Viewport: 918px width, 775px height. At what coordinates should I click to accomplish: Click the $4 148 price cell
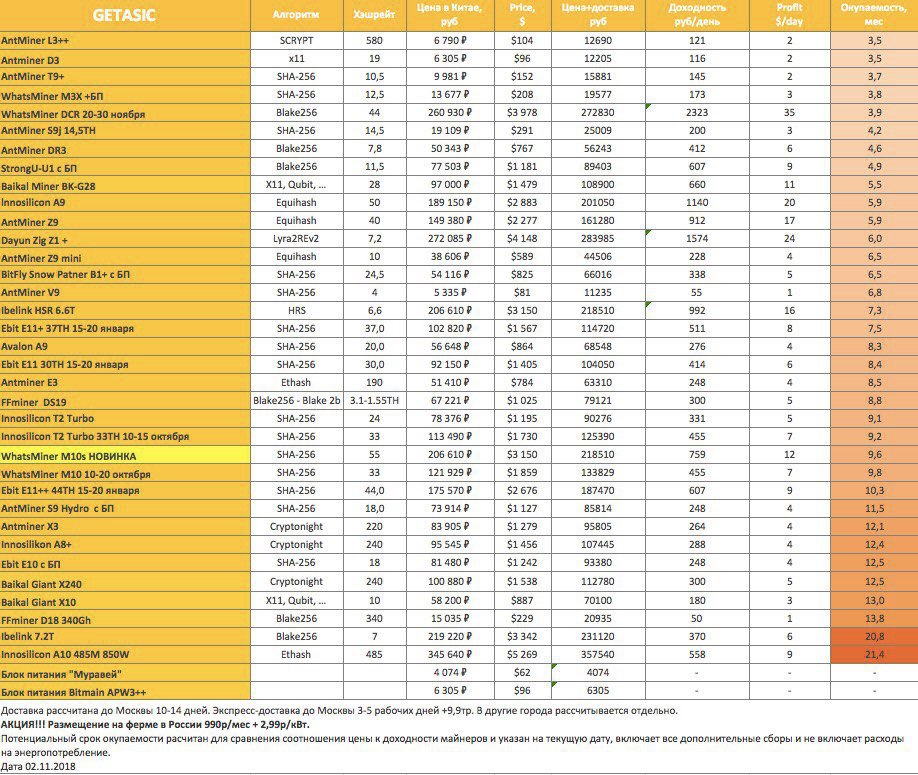pyautogui.click(x=523, y=239)
